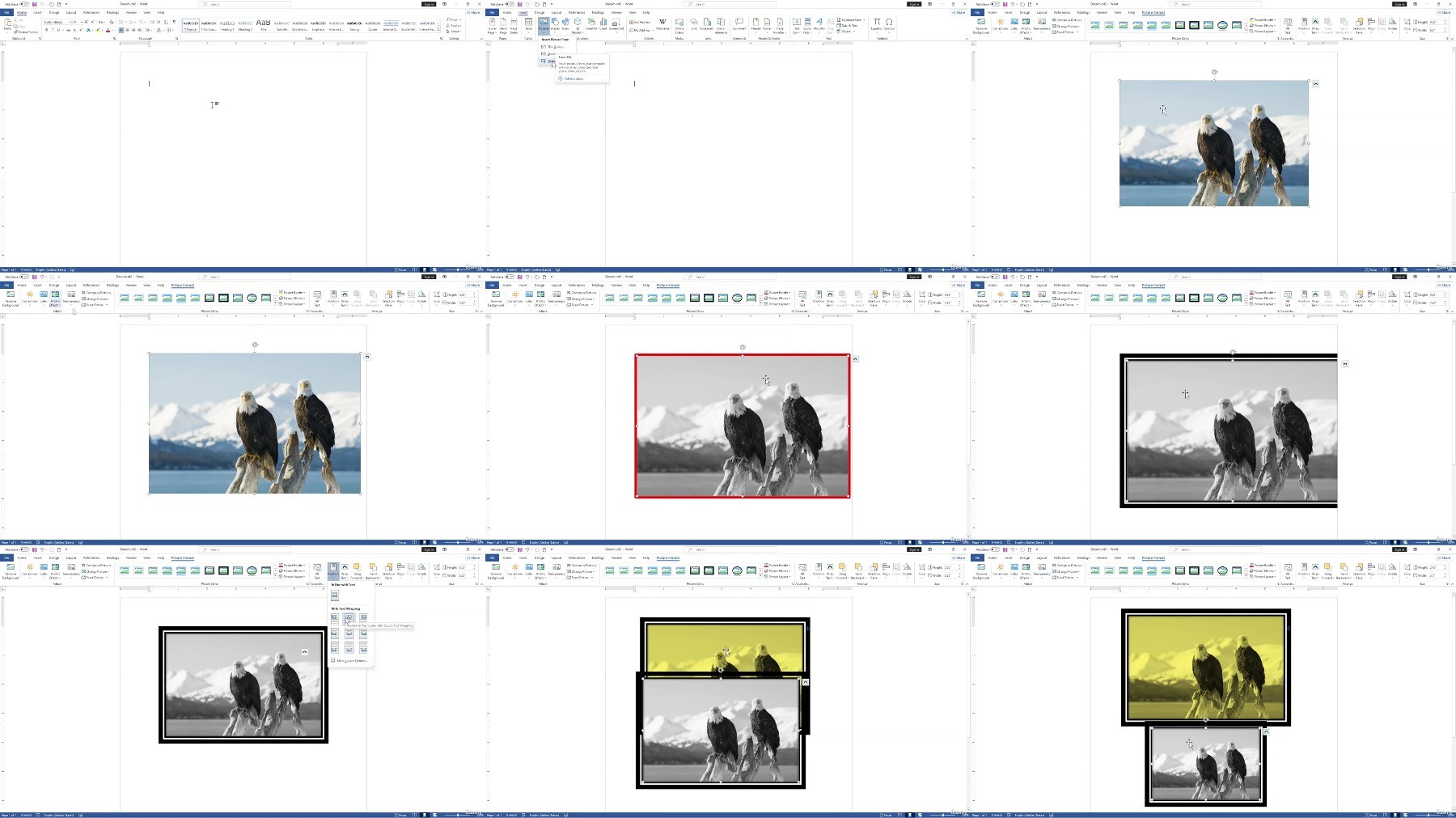Click the Search box in the blank Home-tab window
This screenshot has width=1456, height=818.
coord(245,4)
